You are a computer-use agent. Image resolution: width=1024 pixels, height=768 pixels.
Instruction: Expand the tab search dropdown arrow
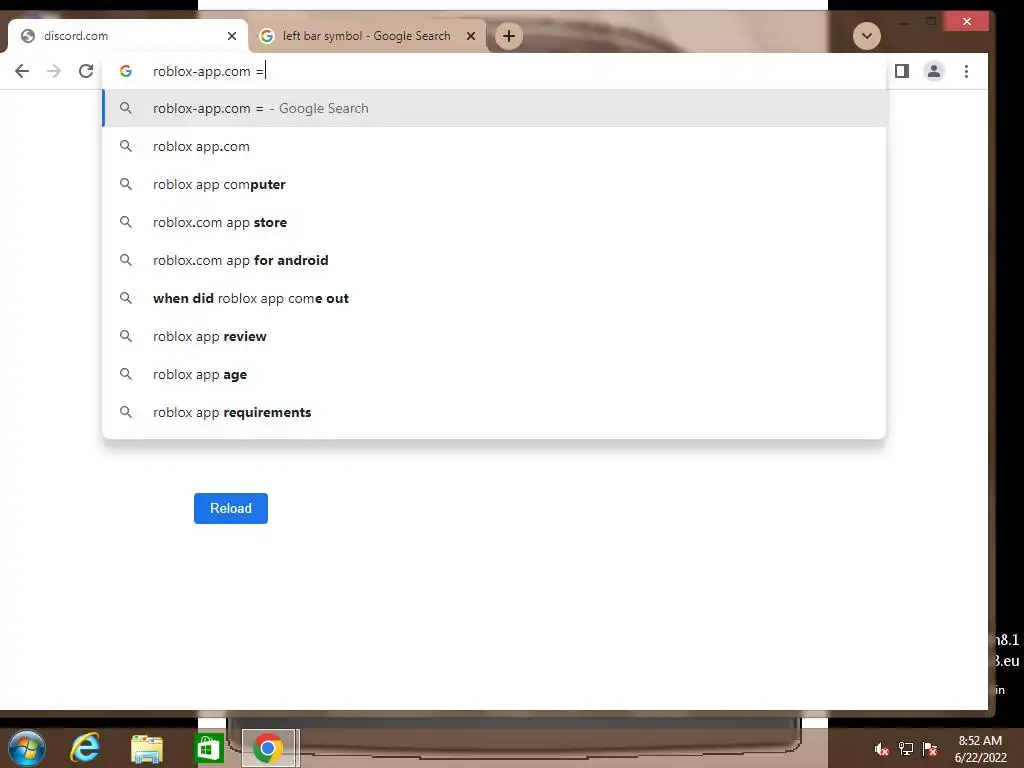point(867,36)
